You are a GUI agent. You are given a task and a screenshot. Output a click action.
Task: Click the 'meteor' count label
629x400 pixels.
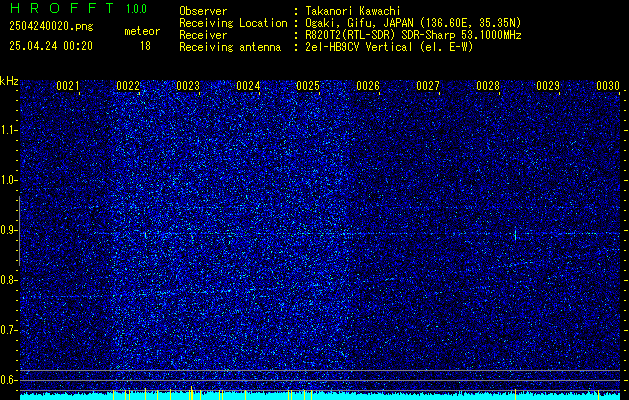tap(142, 31)
